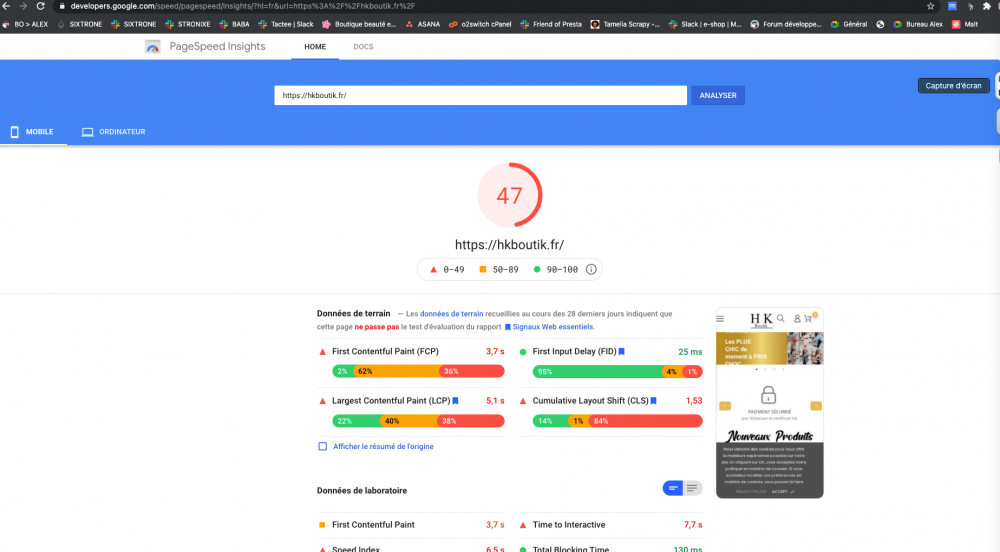Image resolution: width=1000 pixels, height=552 pixels.
Task: Open the browser extensions puzzle icon
Action: point(987,6)
